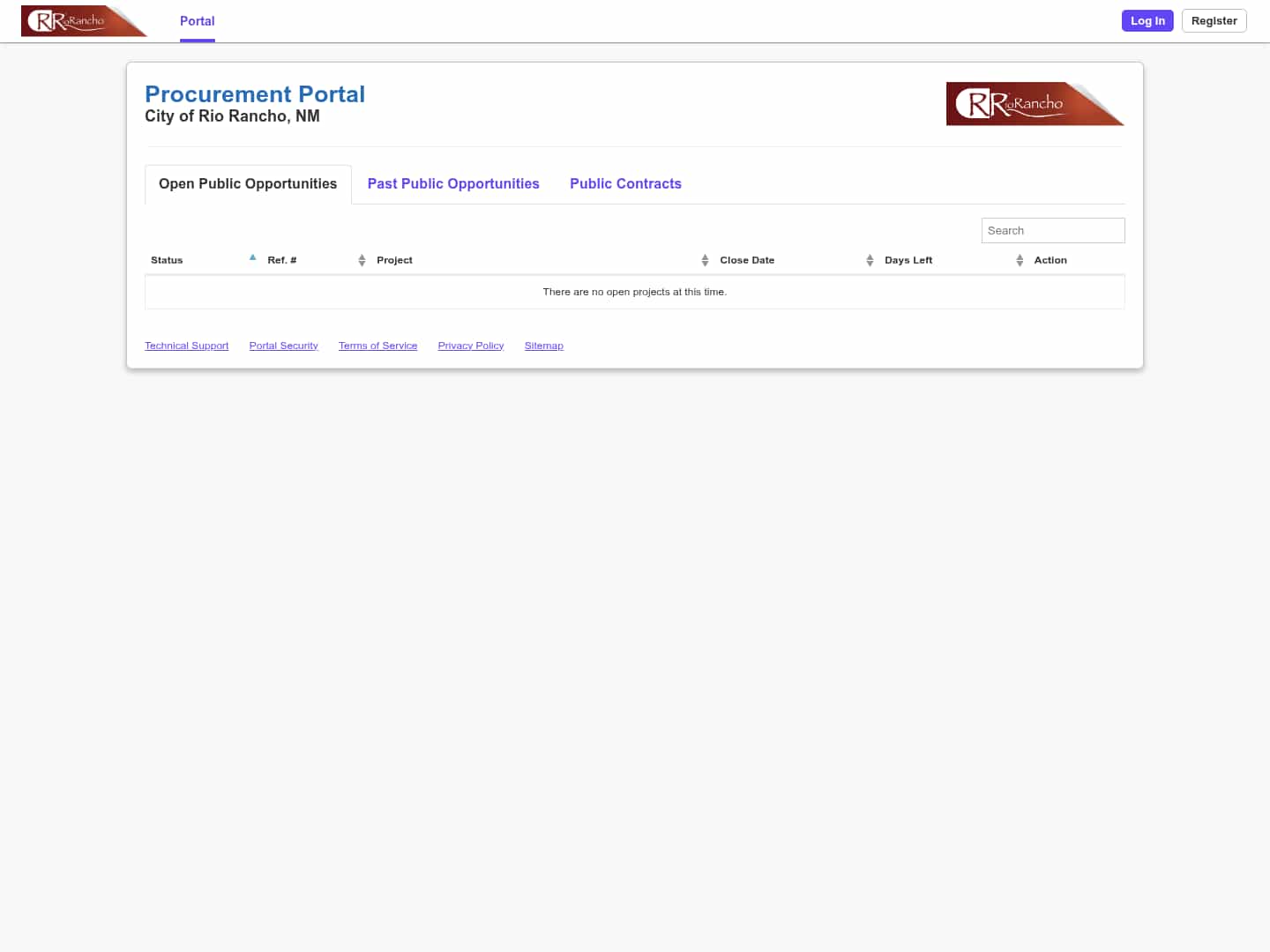The height and width of the screenshot is (952, 1270).
Task: Open the Sitemap link
Action: pyautogui.click(x=543, y=346)
